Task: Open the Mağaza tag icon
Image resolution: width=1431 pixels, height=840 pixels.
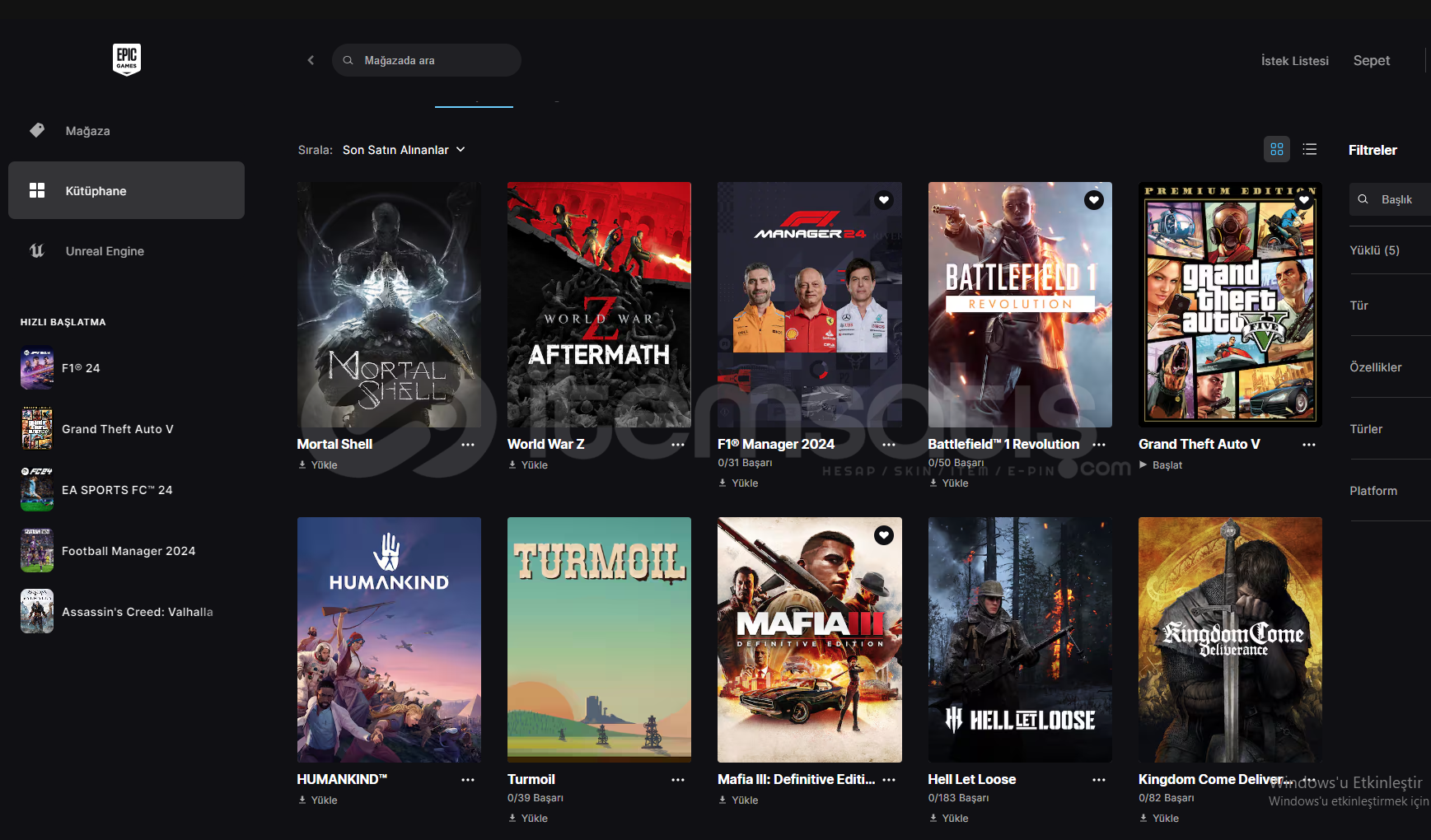Action: pyautogui.click(x=37, y=130)
